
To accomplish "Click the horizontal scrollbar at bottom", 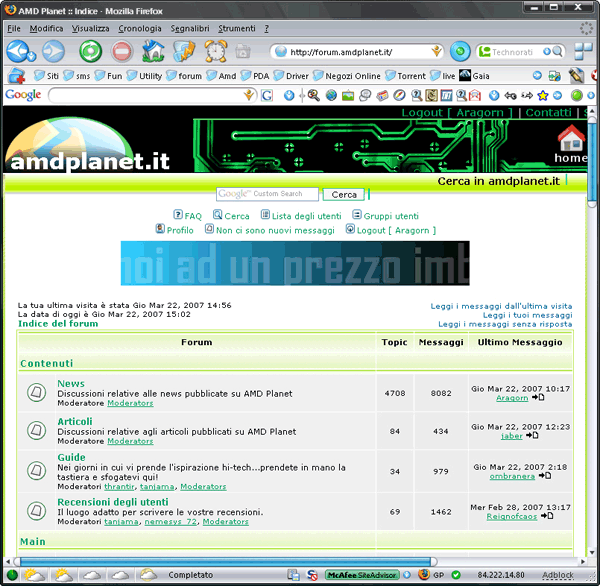I will [x=225, y=562].
